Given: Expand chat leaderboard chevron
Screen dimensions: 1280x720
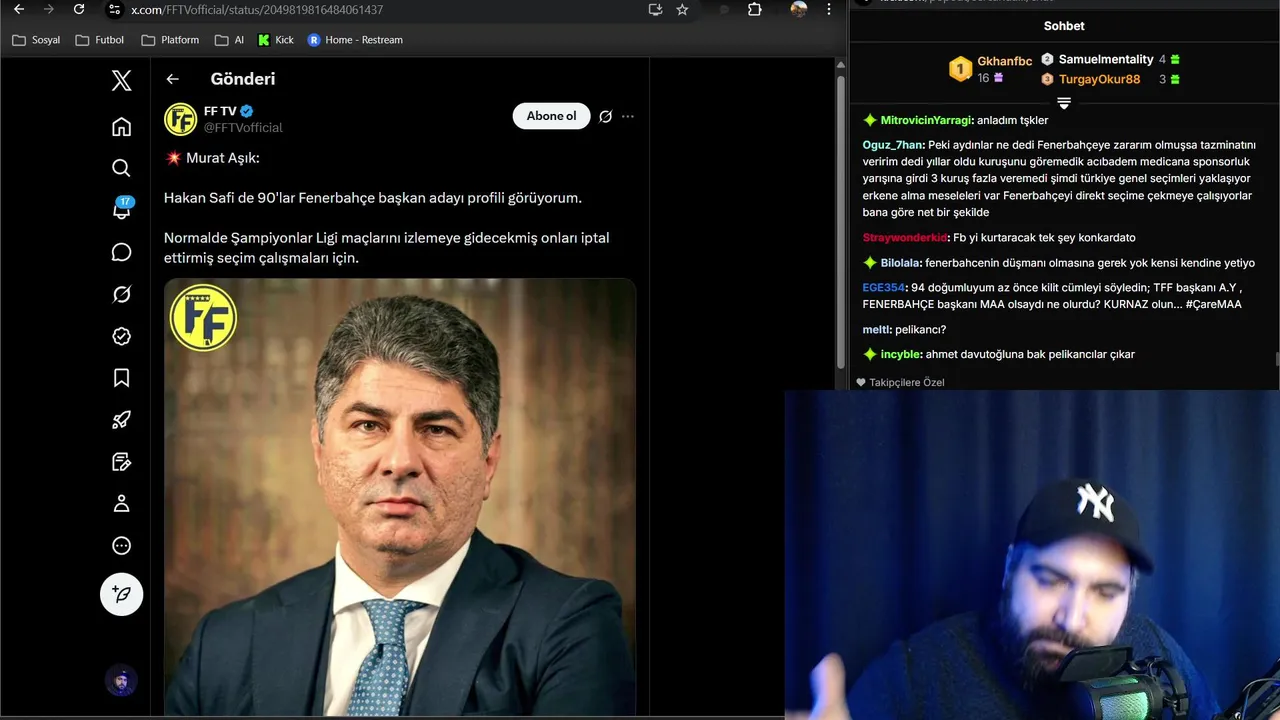Looking at the screenshot, I should (x=1064, y=103).
